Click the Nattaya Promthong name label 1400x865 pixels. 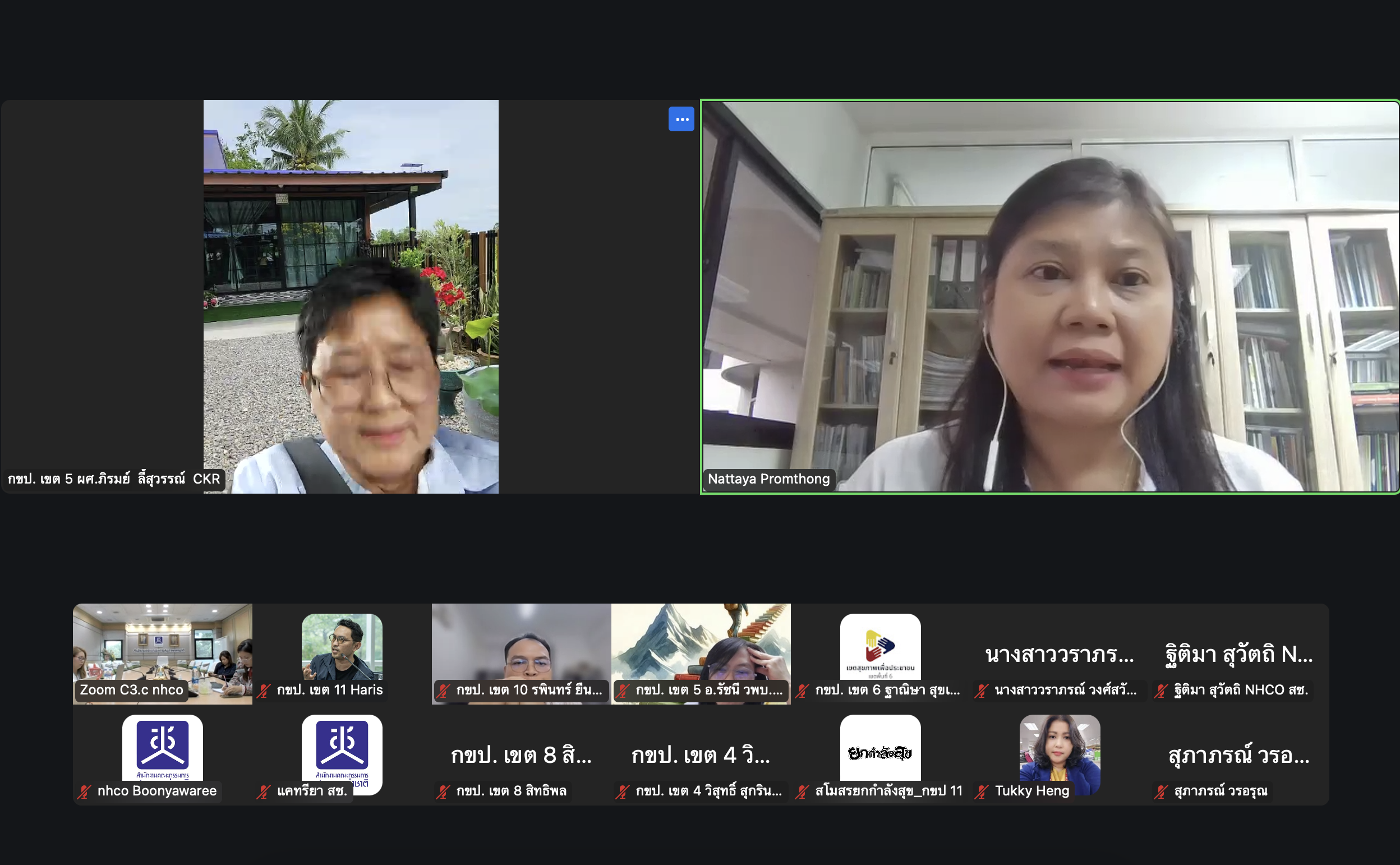pyautogui.click(x=768, y=479)
